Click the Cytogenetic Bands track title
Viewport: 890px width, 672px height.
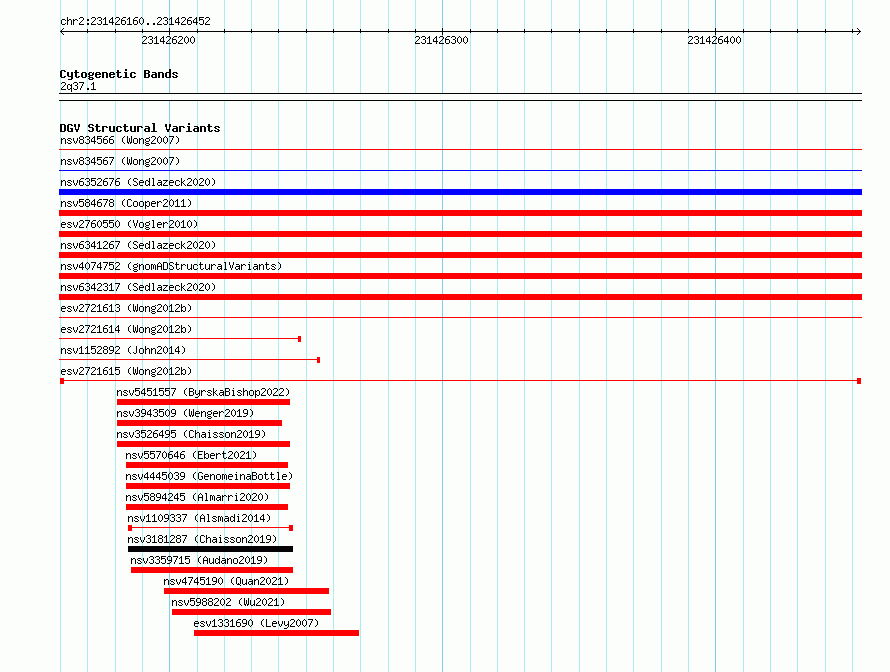[119, 74]
